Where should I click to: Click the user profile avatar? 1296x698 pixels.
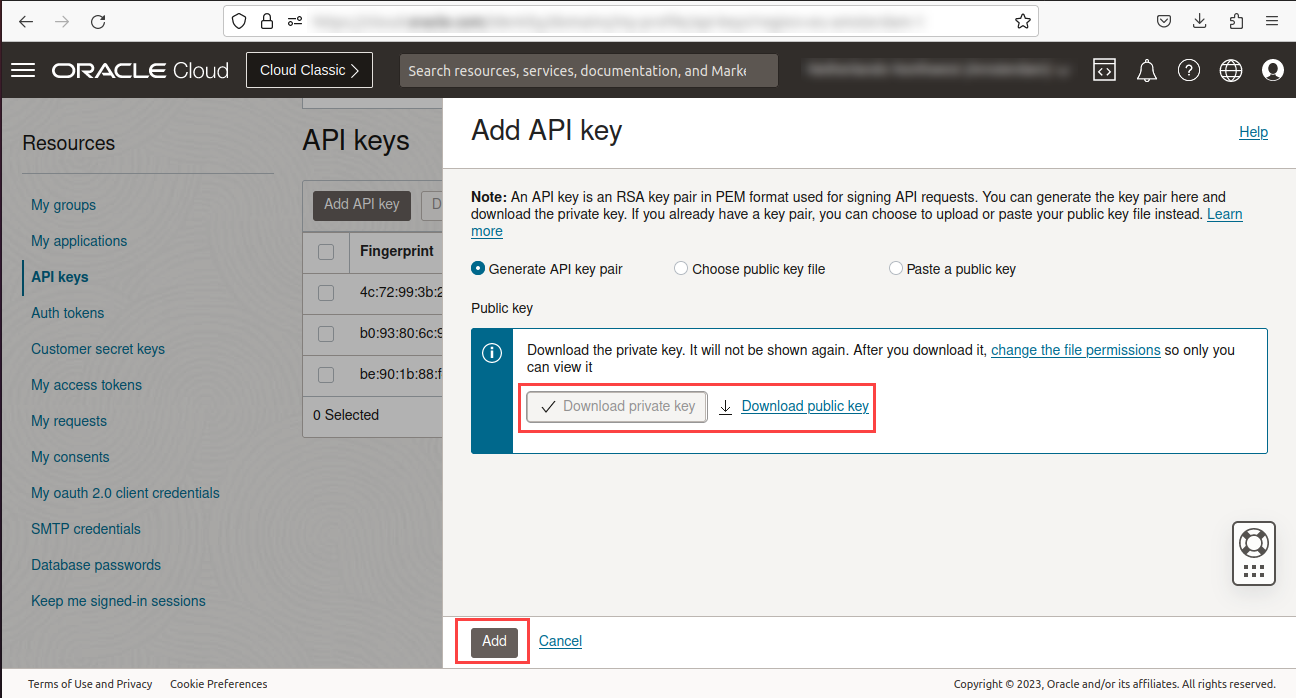[1272, 69]
